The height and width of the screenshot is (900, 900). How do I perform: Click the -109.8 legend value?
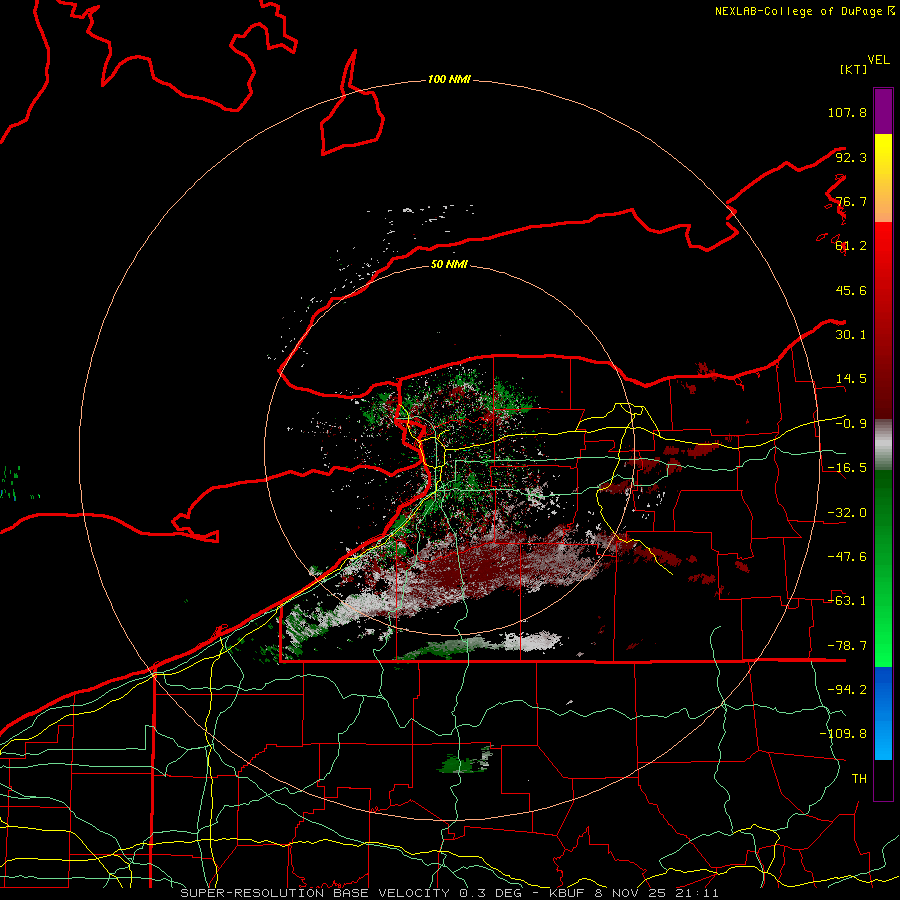(x=843, y=734)
